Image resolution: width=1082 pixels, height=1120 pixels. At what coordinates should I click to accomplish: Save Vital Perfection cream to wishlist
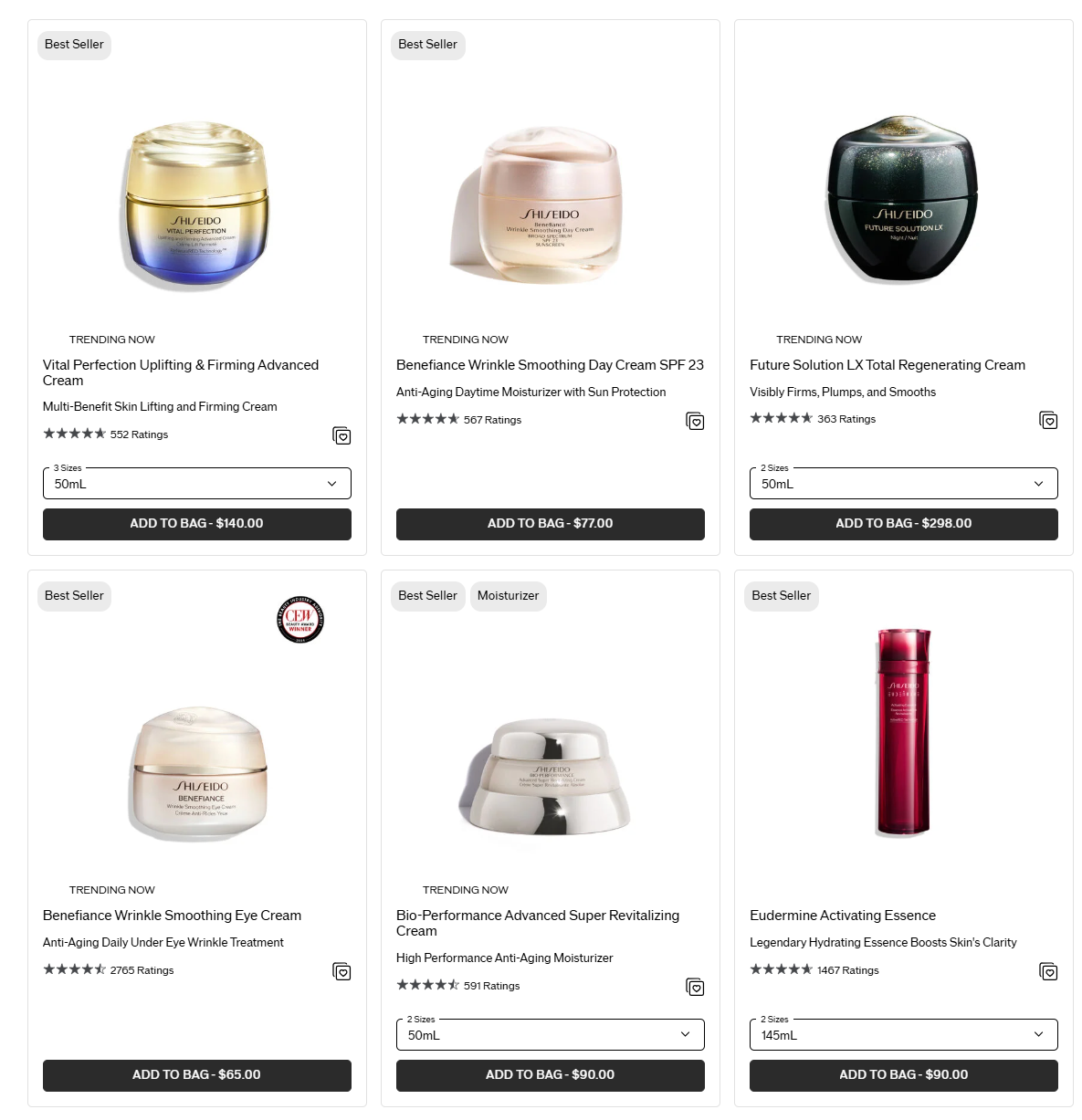(341, 435)
